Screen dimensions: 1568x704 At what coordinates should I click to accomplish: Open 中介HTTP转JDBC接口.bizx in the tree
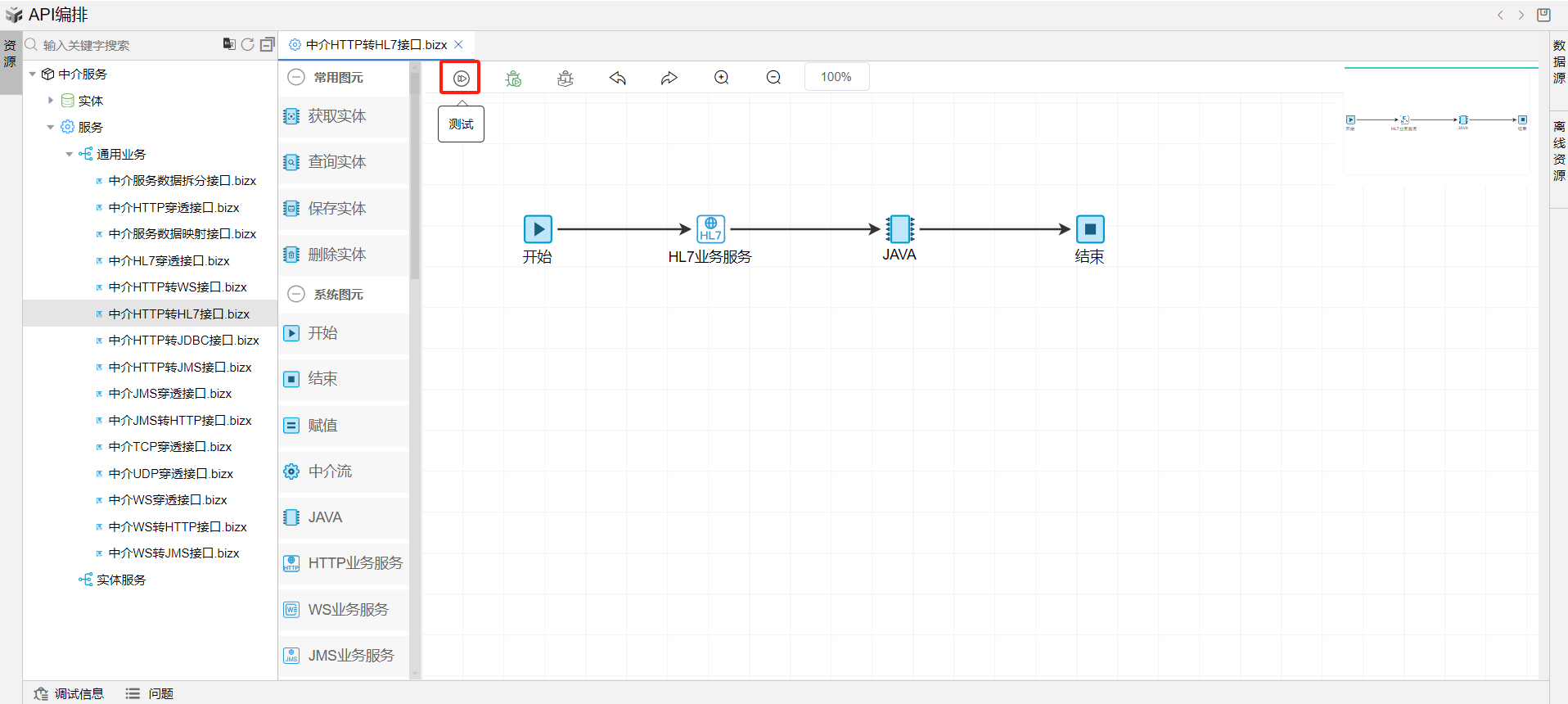183,341
